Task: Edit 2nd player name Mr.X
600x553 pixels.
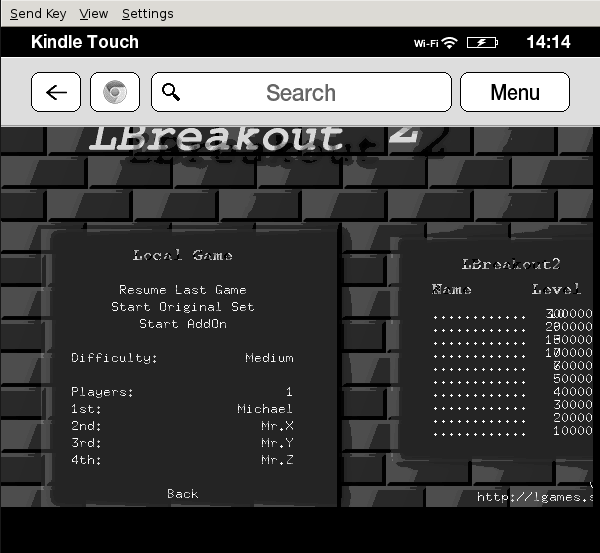Action: pyautogui.click(x=277, y=426)
